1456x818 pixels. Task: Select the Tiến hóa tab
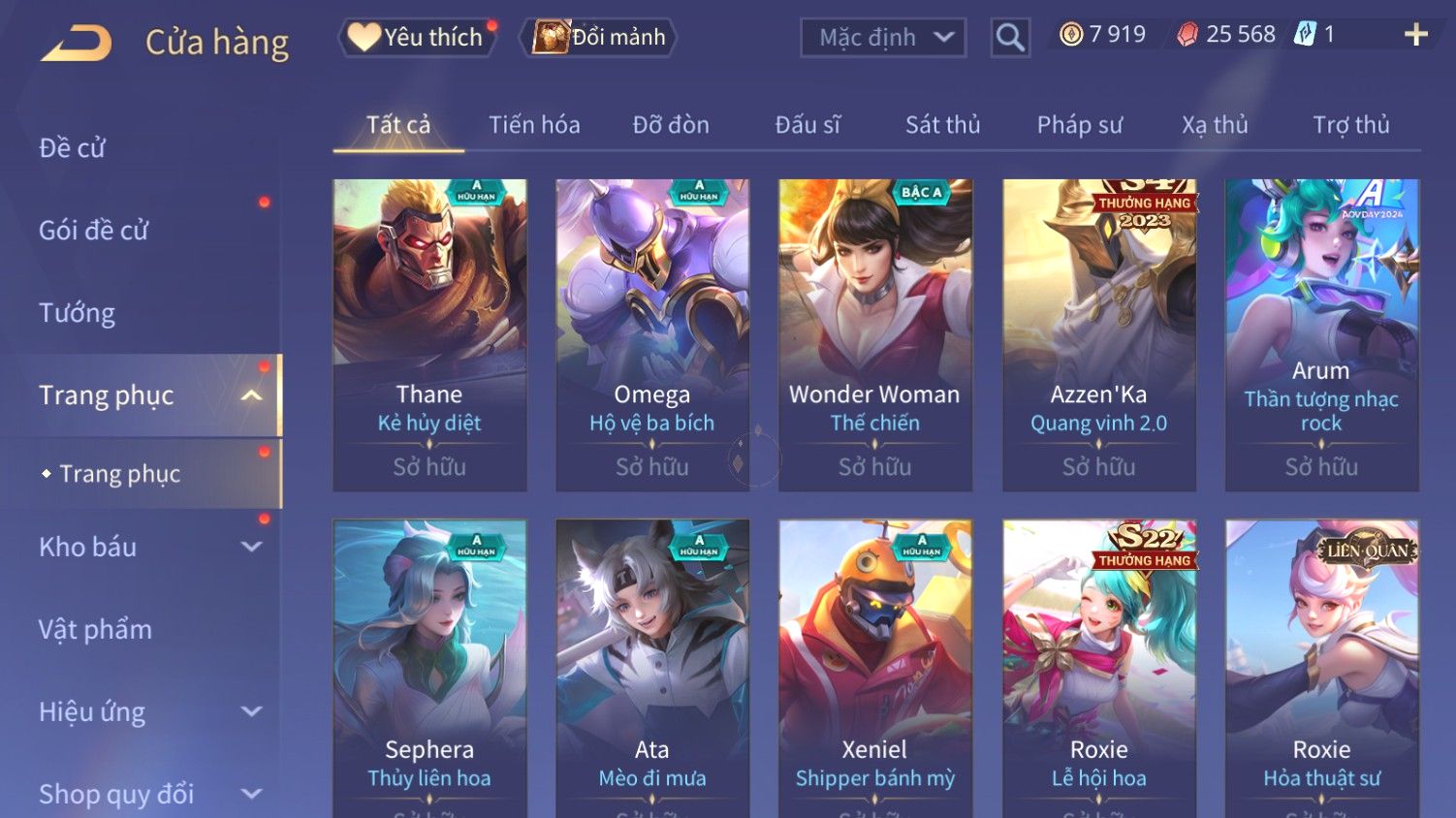click(x=534, y=125)
